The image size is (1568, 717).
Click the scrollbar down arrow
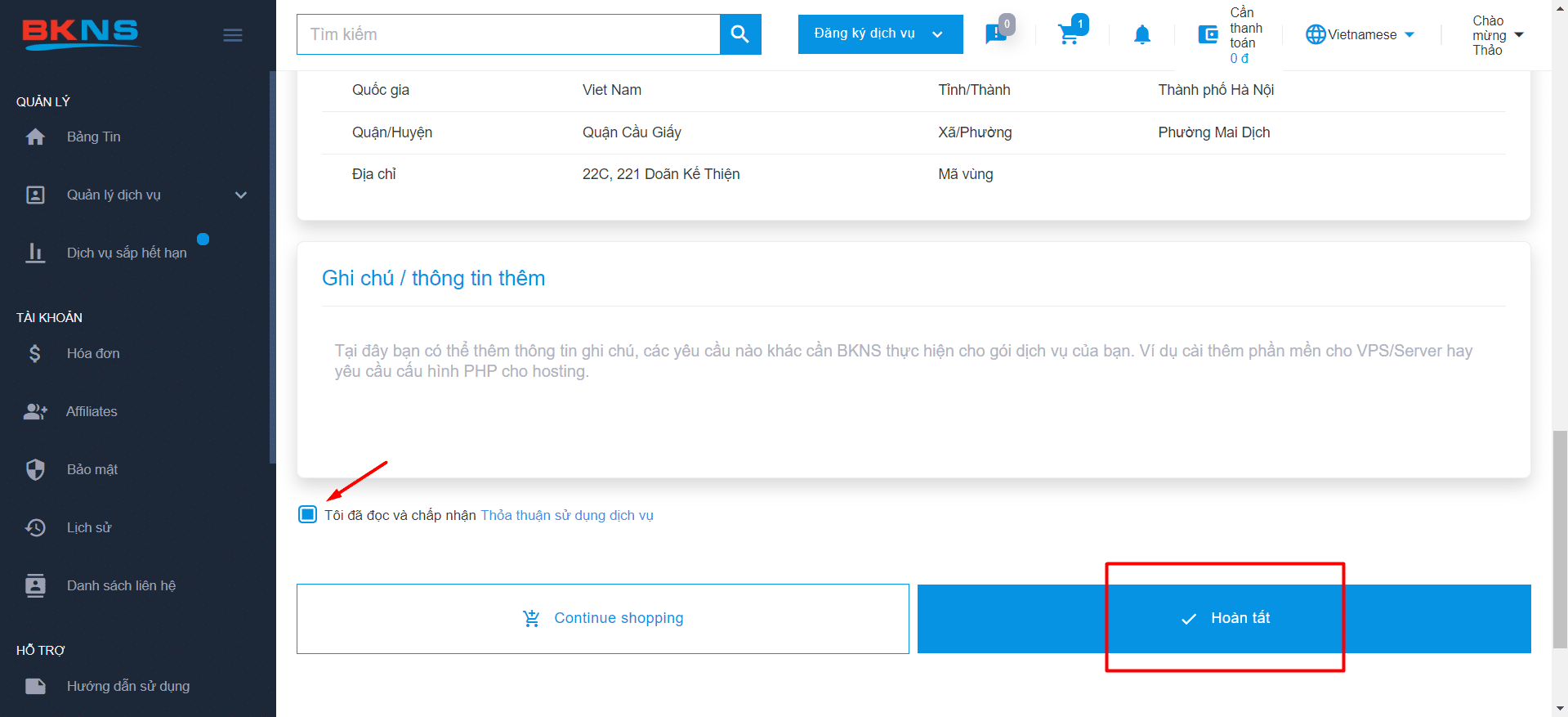pyautogui.click(x=1560, y=709)
